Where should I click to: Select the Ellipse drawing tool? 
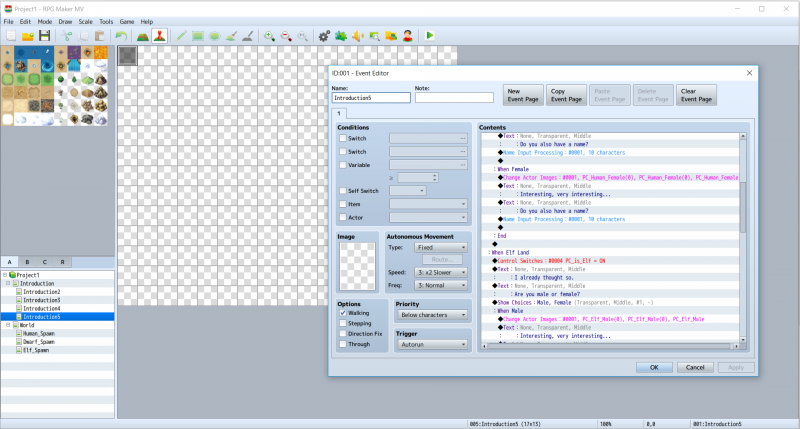point(215,36)
